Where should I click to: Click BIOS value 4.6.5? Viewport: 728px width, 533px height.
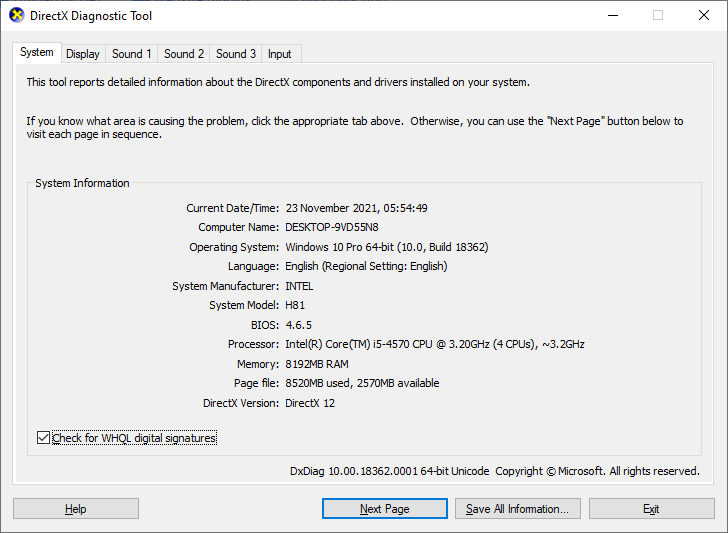298,325
